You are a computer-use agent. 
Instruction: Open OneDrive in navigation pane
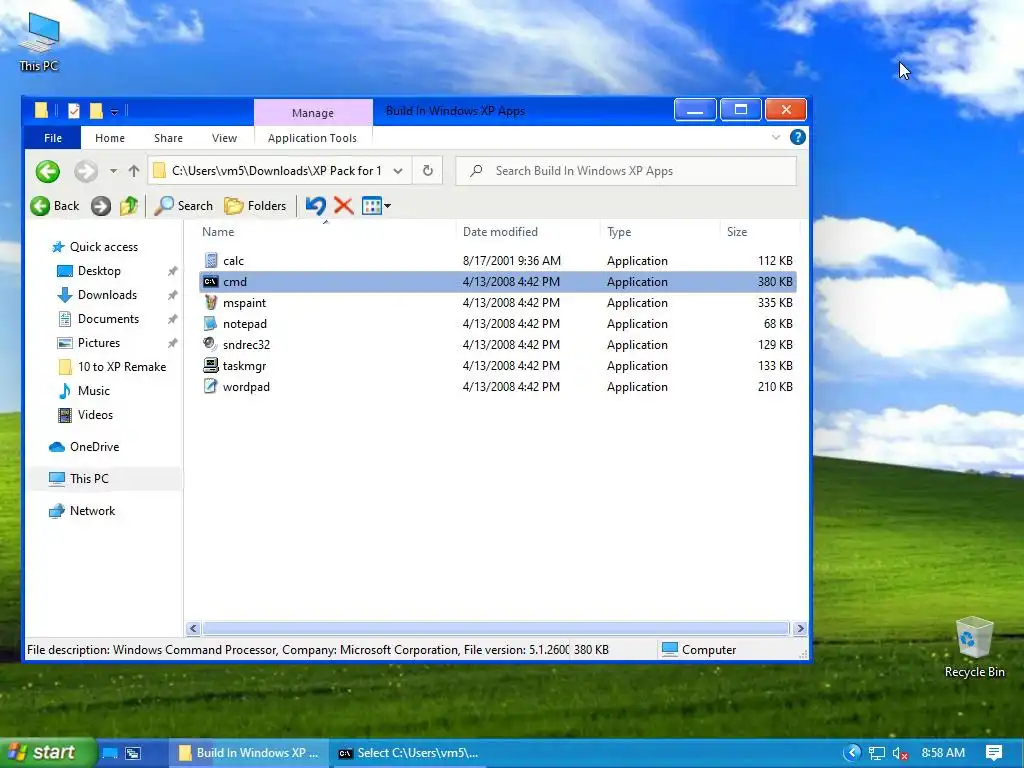point(84,447)
